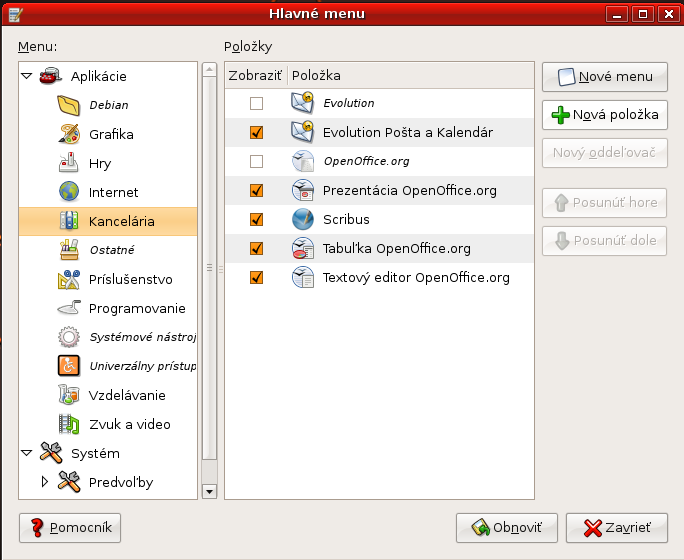This screenshot has width=684, height=560.
Task: Select the Zvuk a video entry
Action: (130, 424)
